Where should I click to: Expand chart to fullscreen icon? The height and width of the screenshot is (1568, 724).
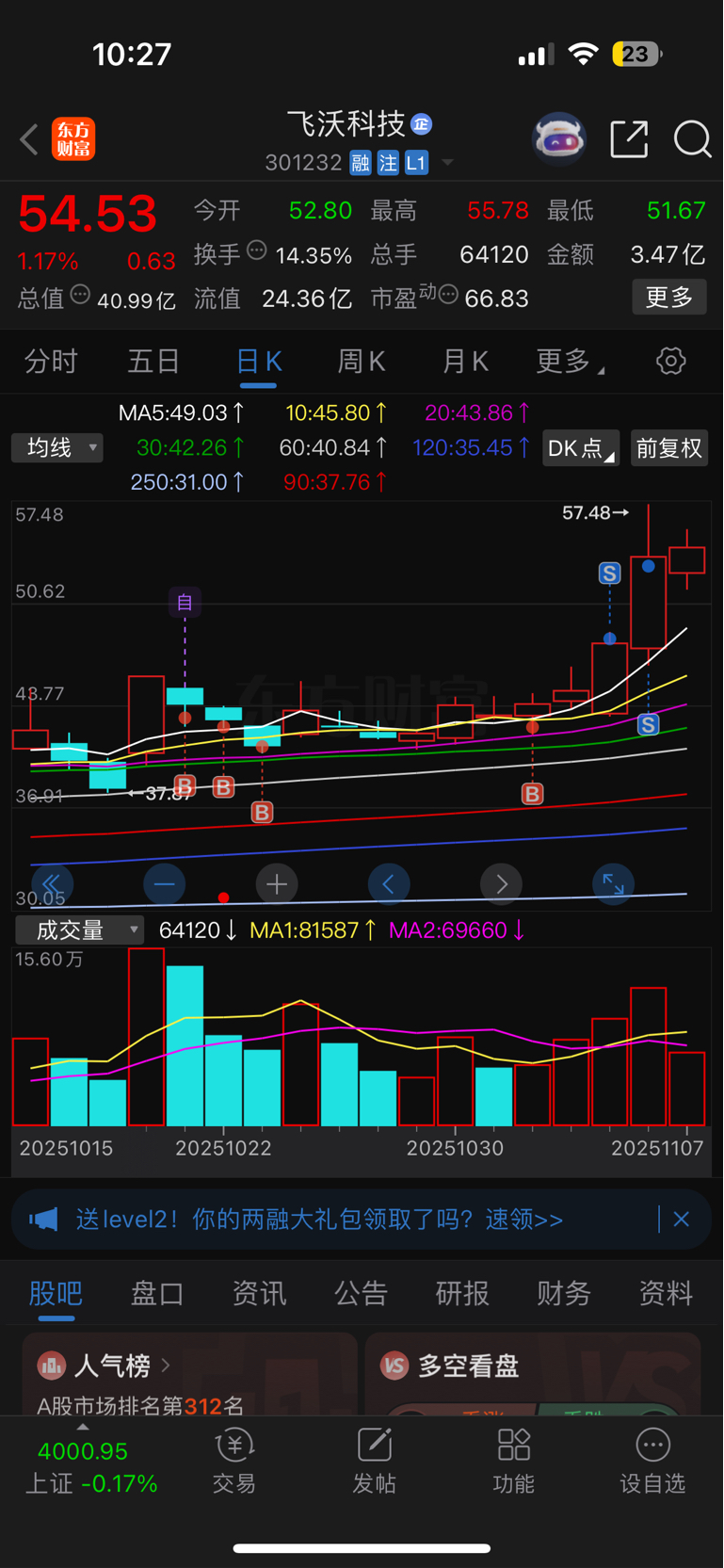coord(613,884)
